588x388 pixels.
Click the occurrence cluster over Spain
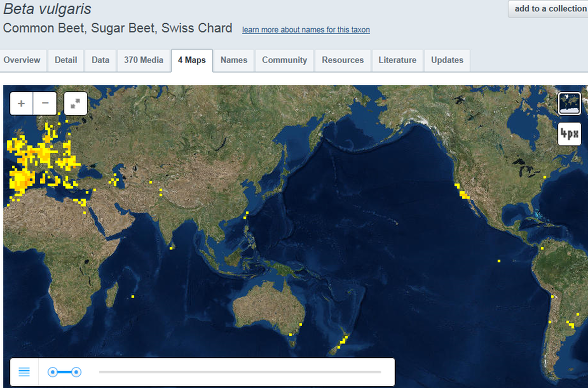tap(21, 180)
